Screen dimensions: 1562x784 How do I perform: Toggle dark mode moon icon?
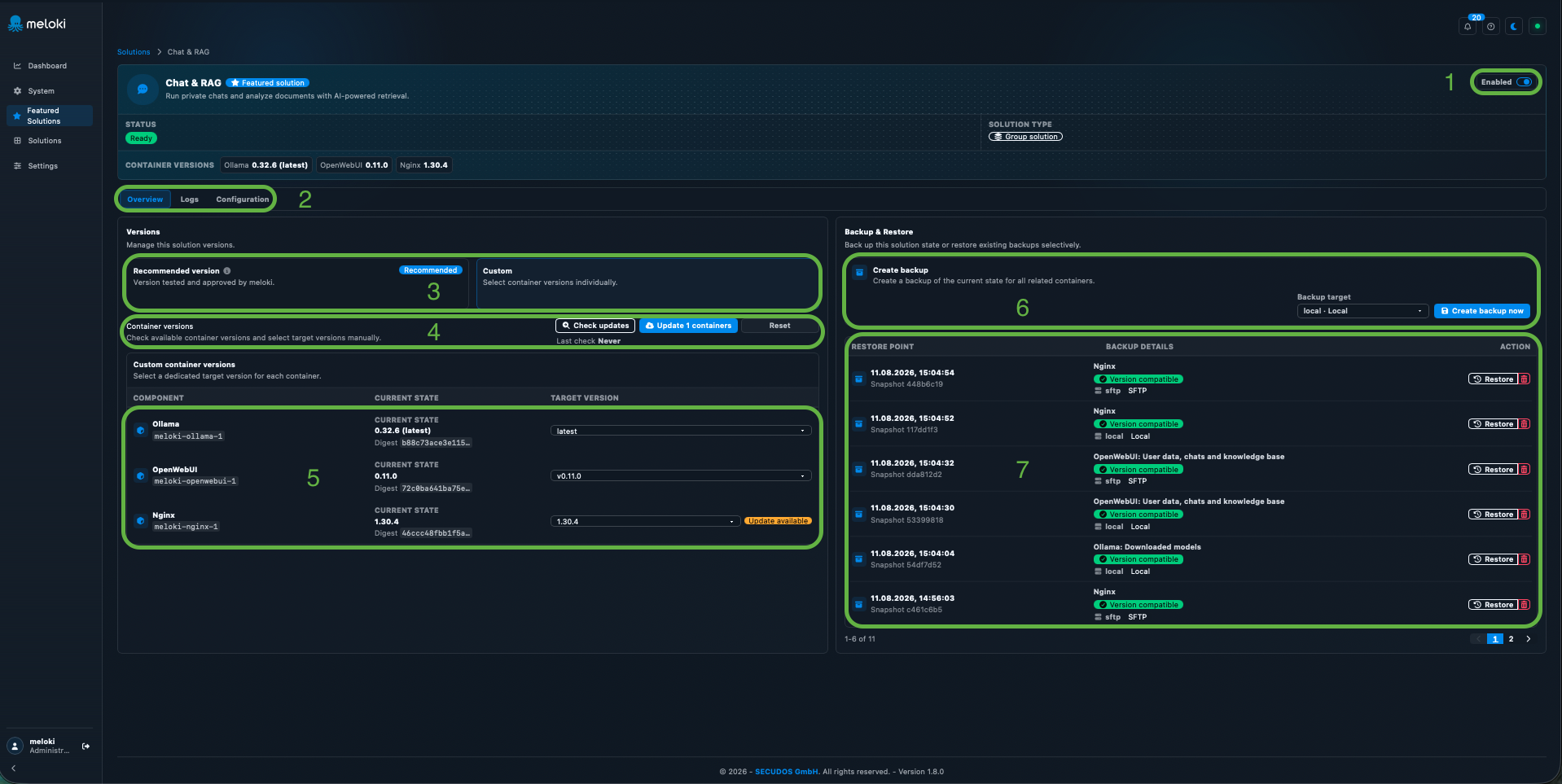point(1514,26)
